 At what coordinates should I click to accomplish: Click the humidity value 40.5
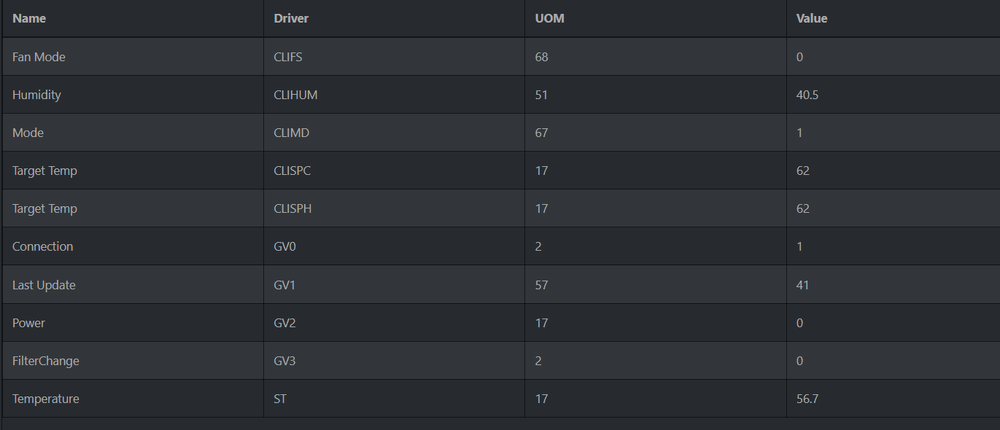(807, 95)
